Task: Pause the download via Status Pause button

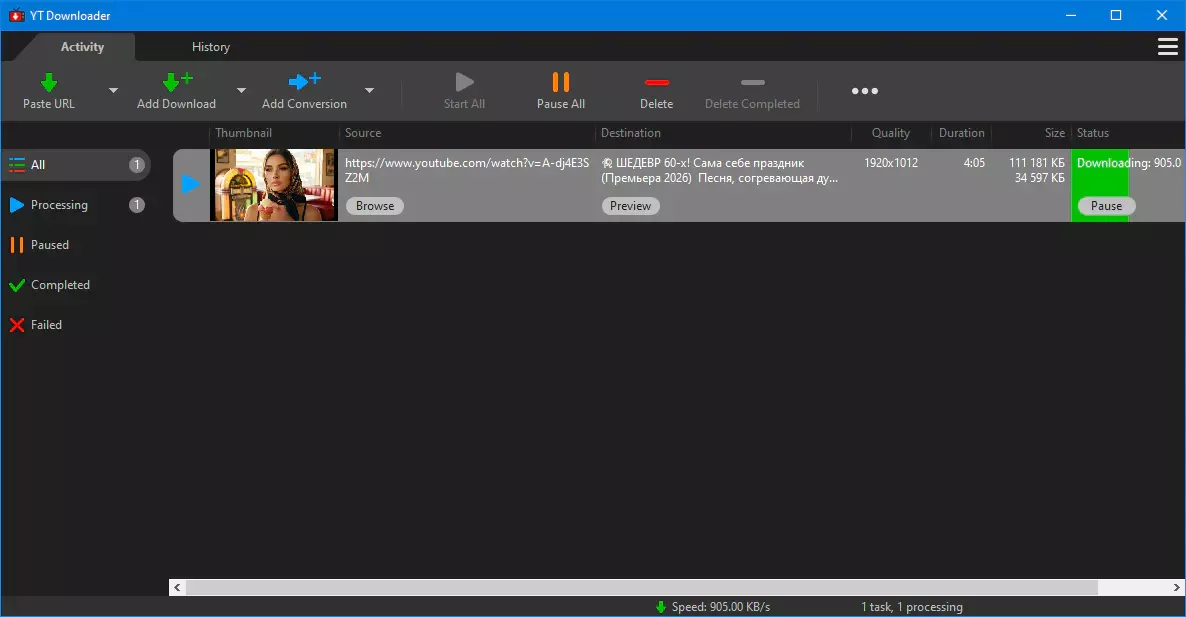Action: click(x=1106, y=206)
